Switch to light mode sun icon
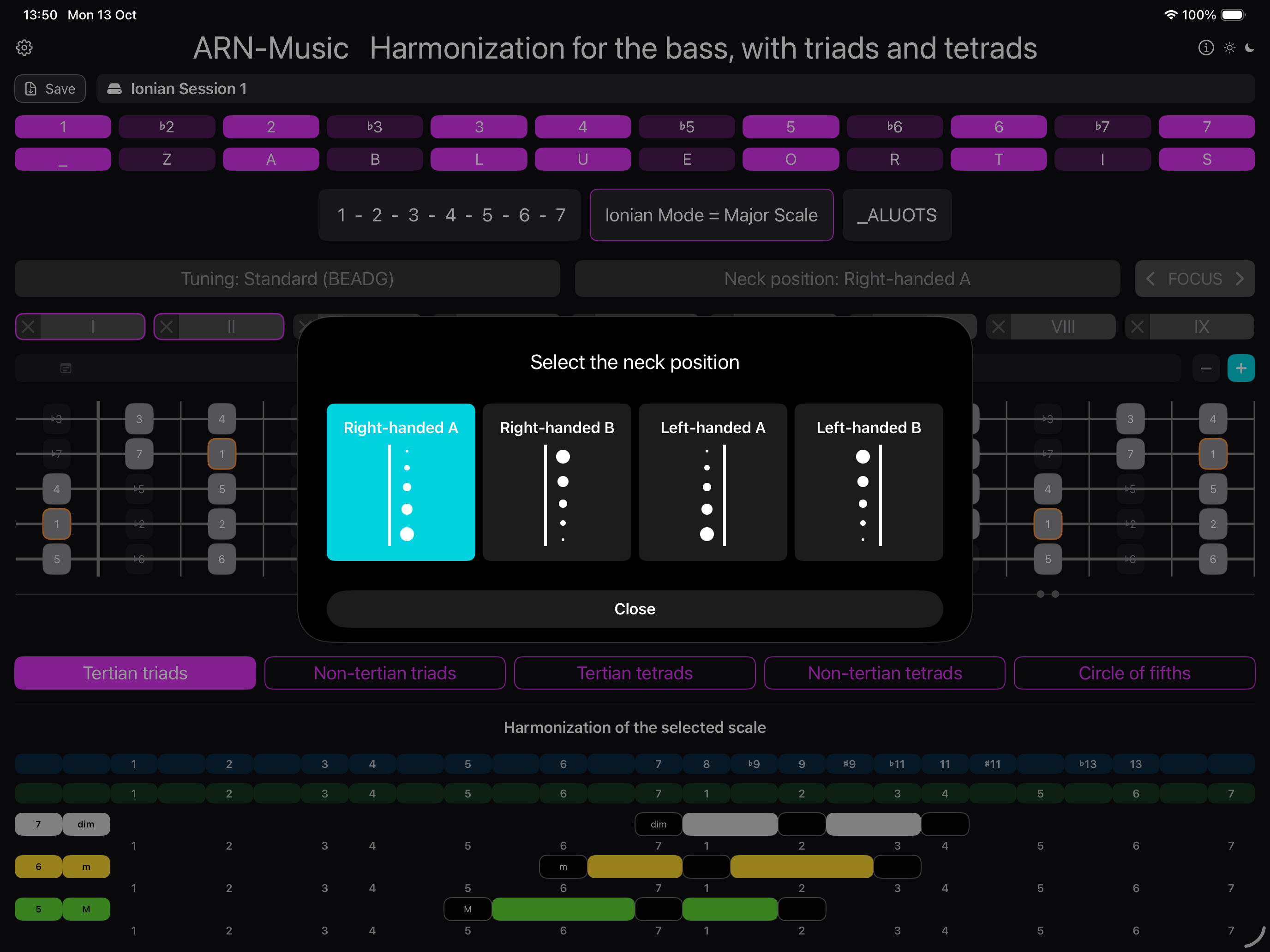Image resolution: width=1270 pixels, height=952 pixels. tap(1229, 48)
